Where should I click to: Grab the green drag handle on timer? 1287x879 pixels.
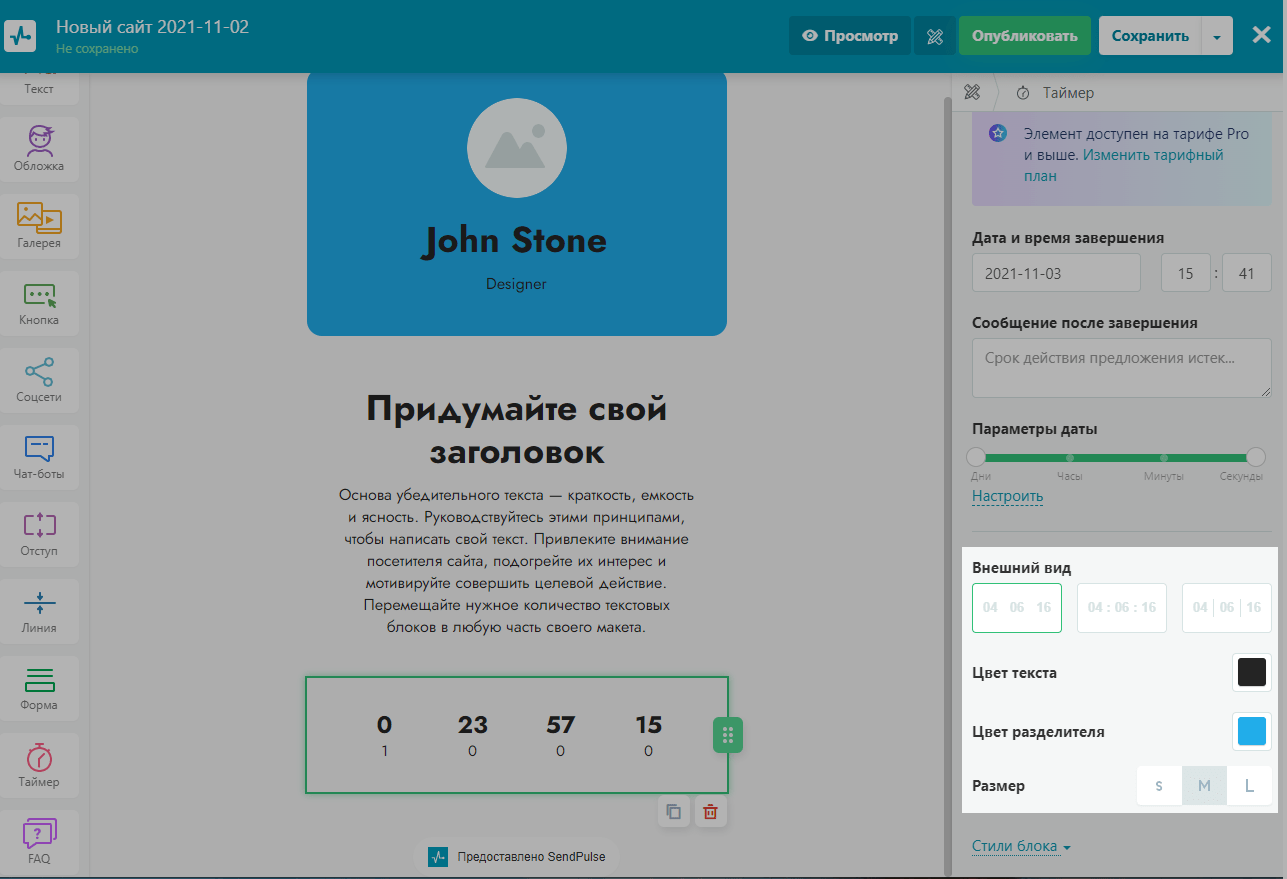(x=728, y=736)
